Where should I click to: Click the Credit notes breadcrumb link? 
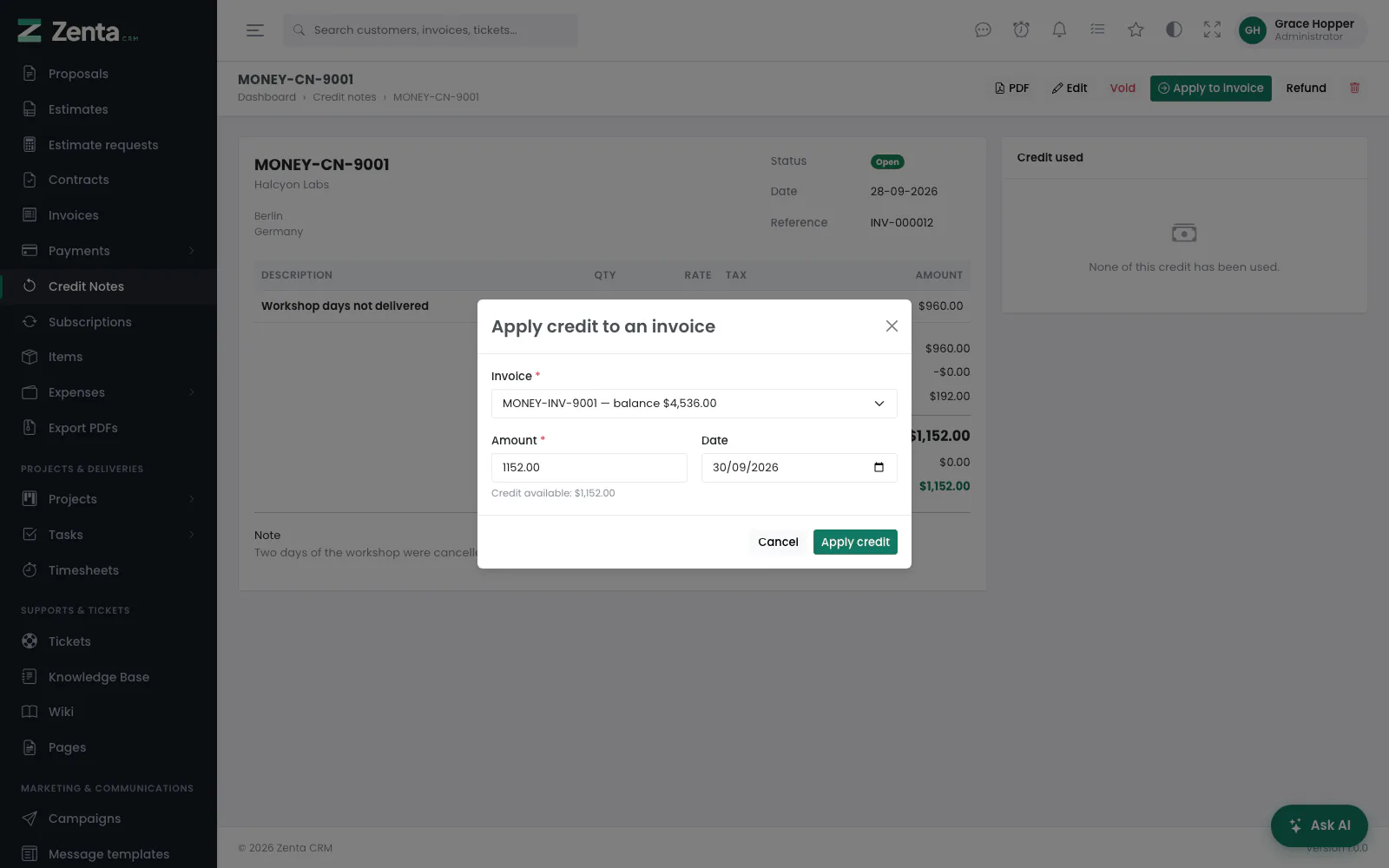[x=345, y=97]
